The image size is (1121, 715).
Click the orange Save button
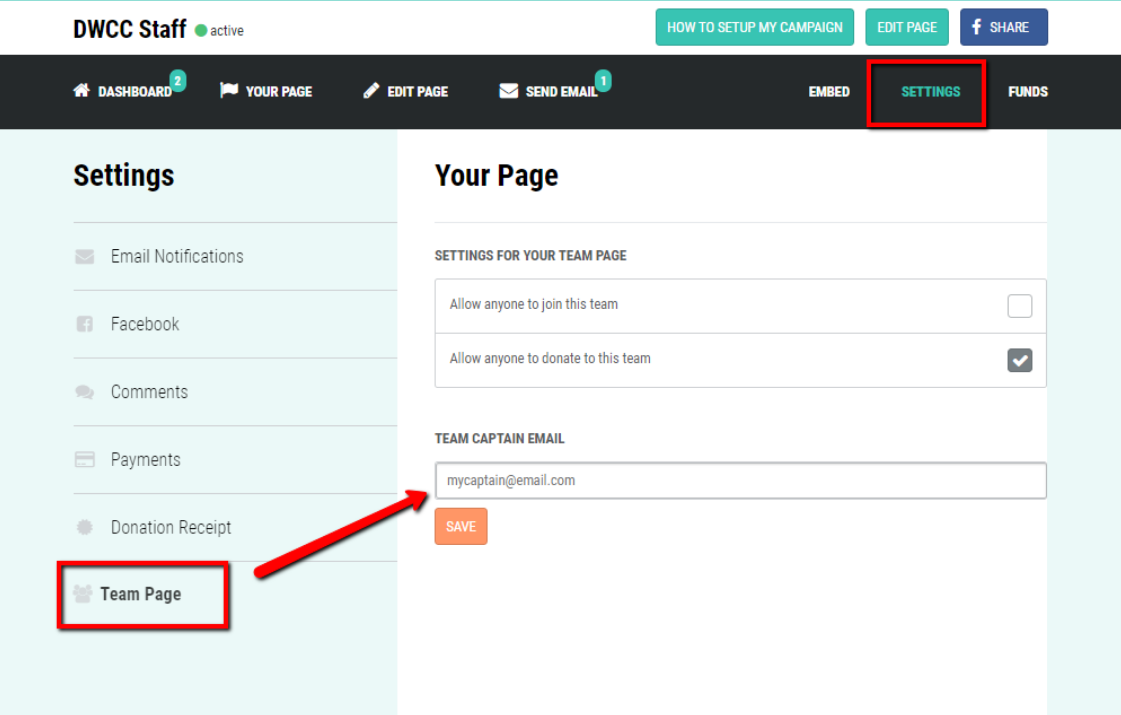(x=460, y=526)
